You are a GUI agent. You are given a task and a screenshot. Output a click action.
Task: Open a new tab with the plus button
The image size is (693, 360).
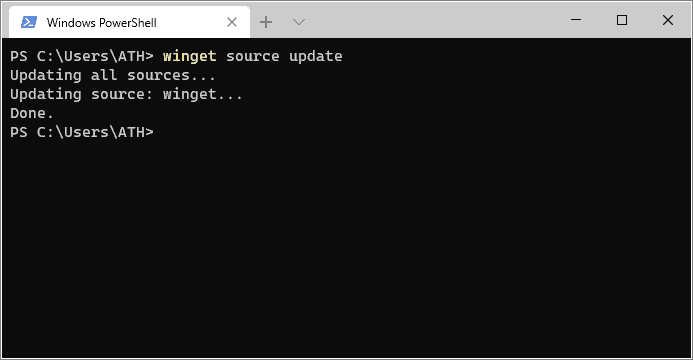pyautogui.click(x=266, y=22)
